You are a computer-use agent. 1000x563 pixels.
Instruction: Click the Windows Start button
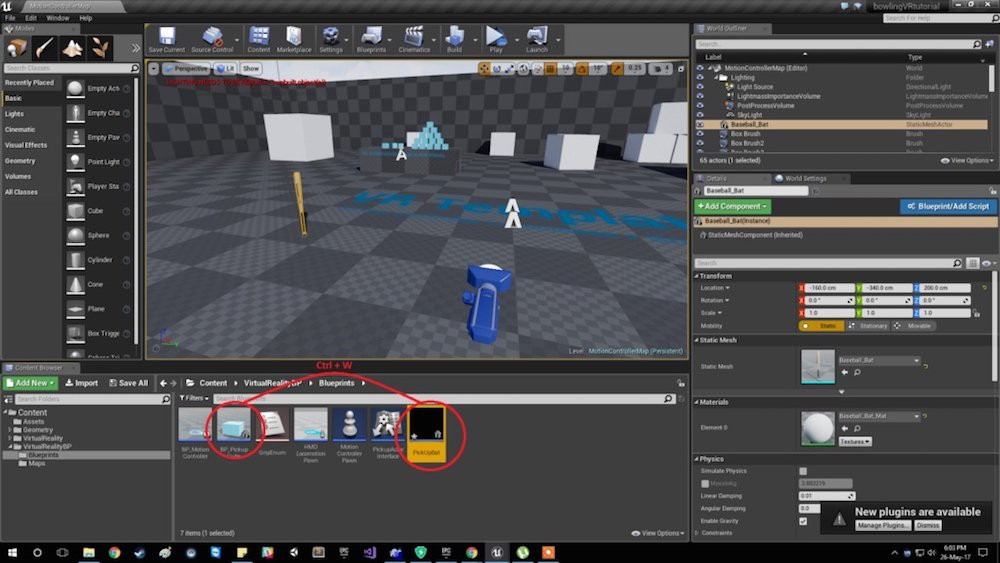(11, 553)
